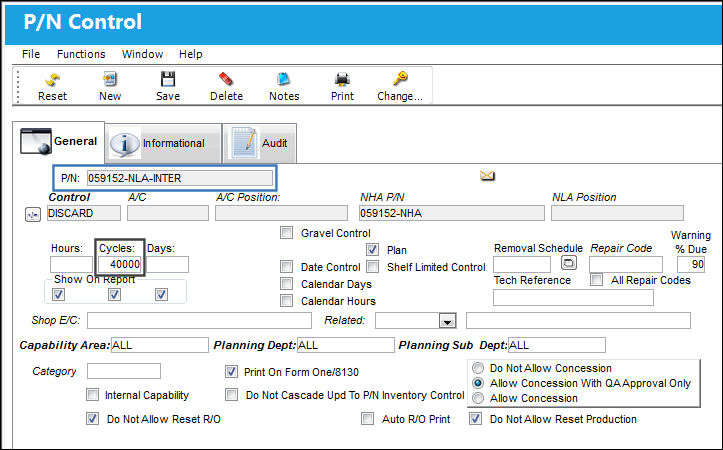
Task: Click the Planning Dept field
Action: point(345,345)
